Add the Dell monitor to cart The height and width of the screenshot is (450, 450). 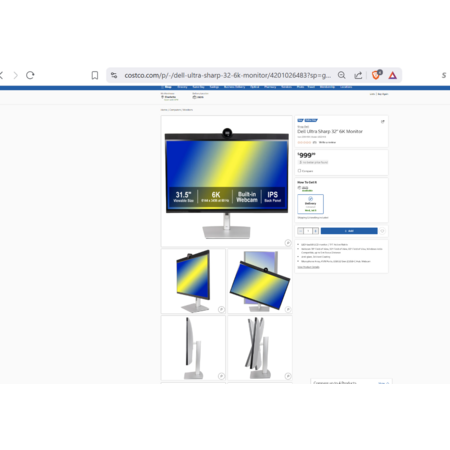pos(349,231)
